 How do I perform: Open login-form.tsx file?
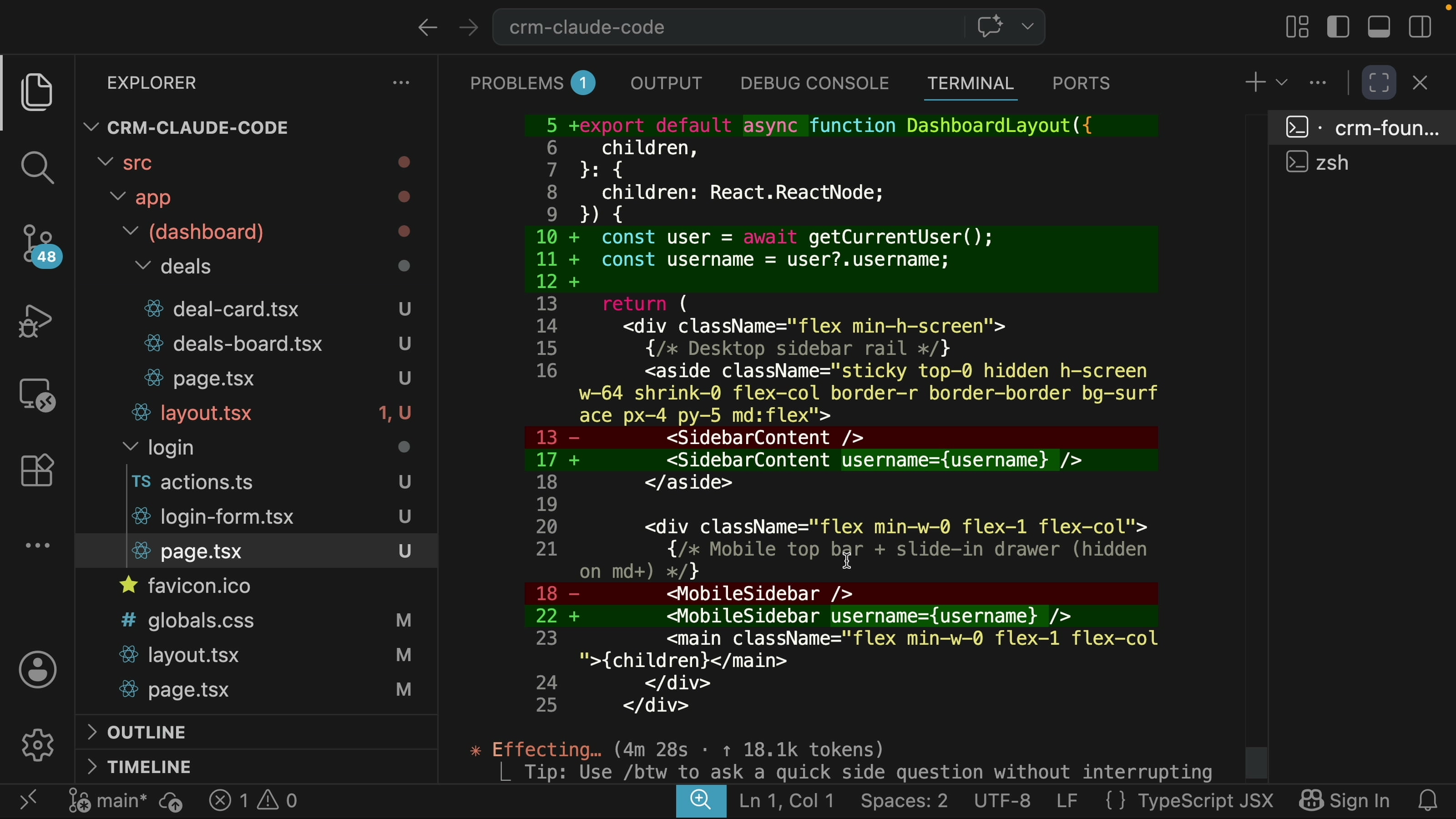pos(257,516)
